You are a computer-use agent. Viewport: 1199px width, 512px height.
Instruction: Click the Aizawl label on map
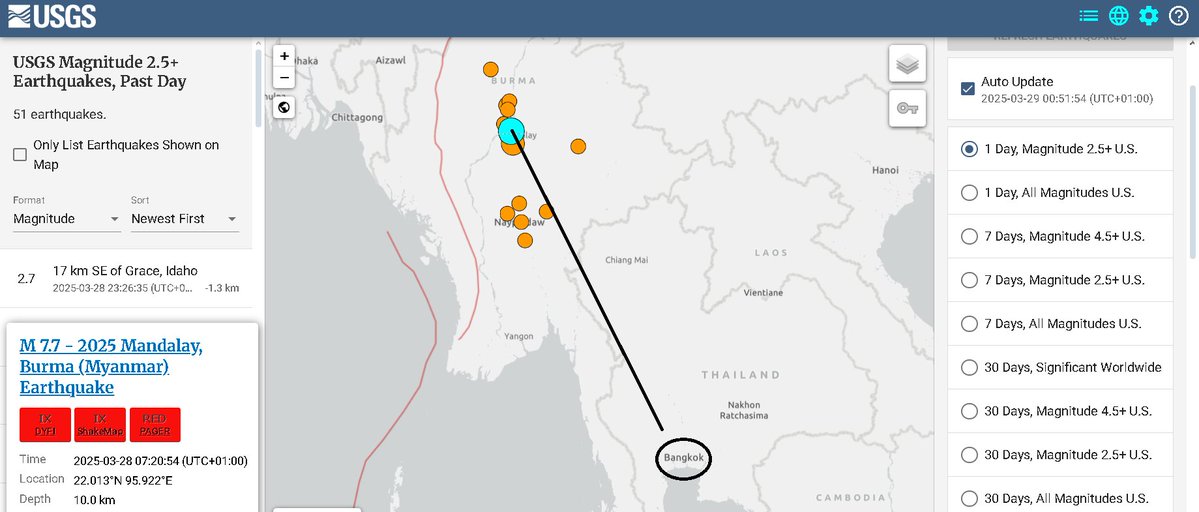click(x=391, y=60)
